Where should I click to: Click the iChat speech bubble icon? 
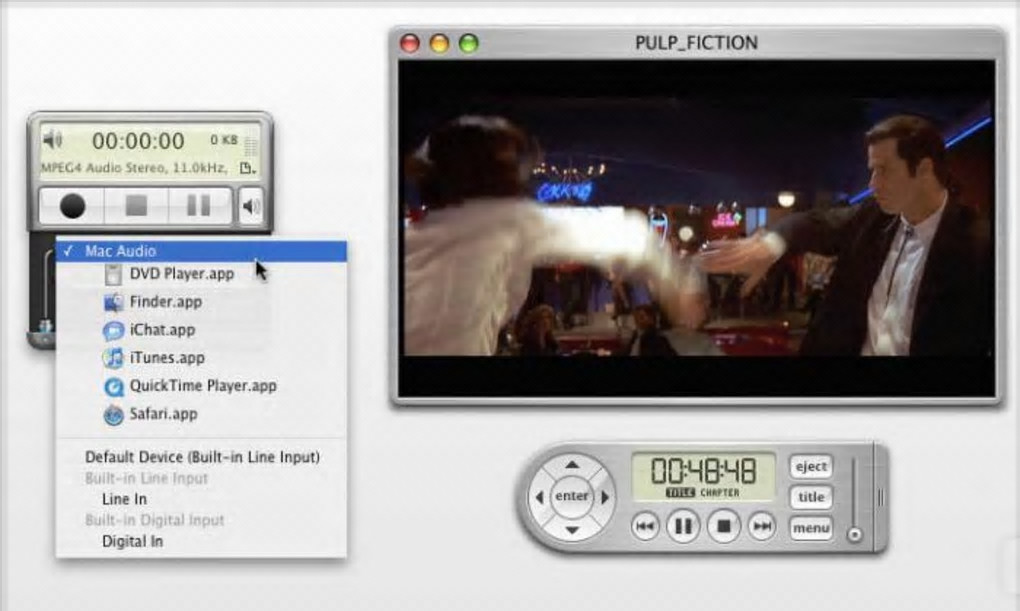coord(113,331)
